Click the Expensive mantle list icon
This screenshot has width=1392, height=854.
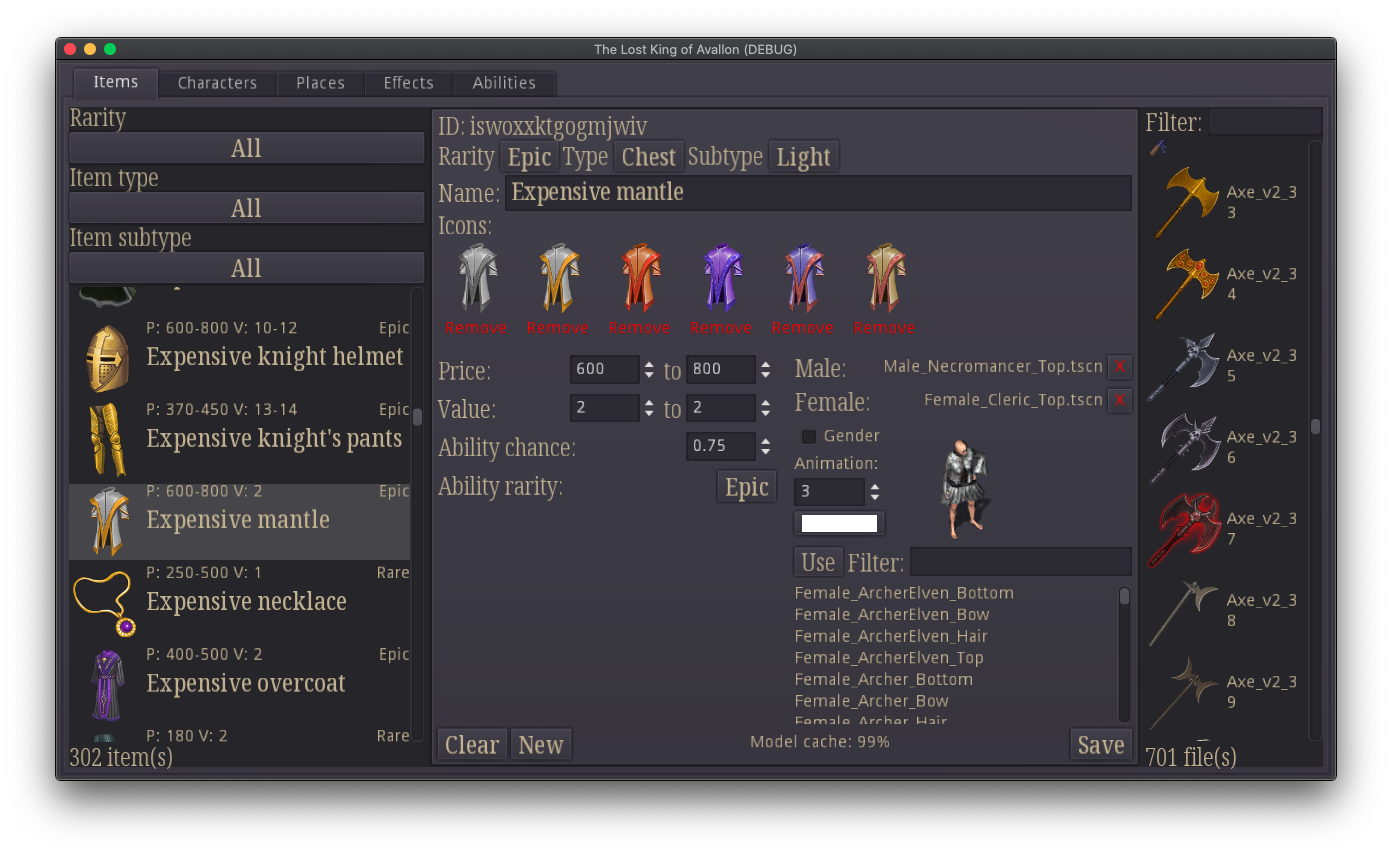click(x=107, y=522)
